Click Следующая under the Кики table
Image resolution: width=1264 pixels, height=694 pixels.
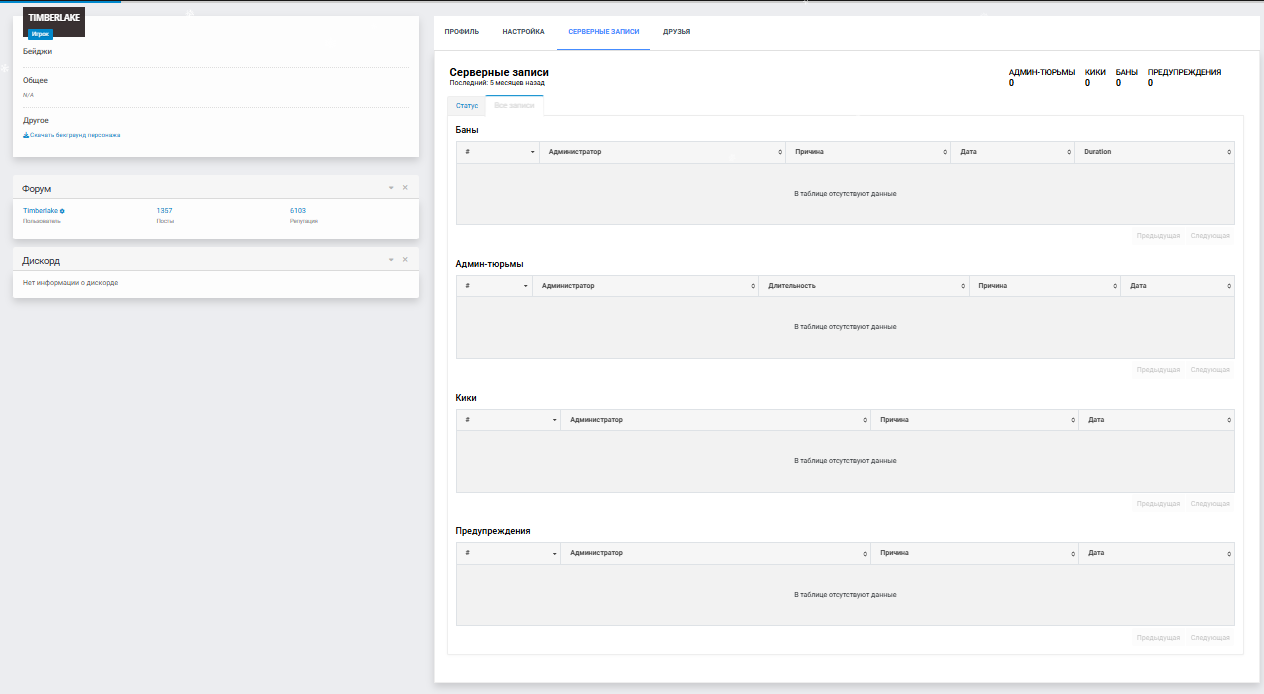click(x=1210, y=504)
